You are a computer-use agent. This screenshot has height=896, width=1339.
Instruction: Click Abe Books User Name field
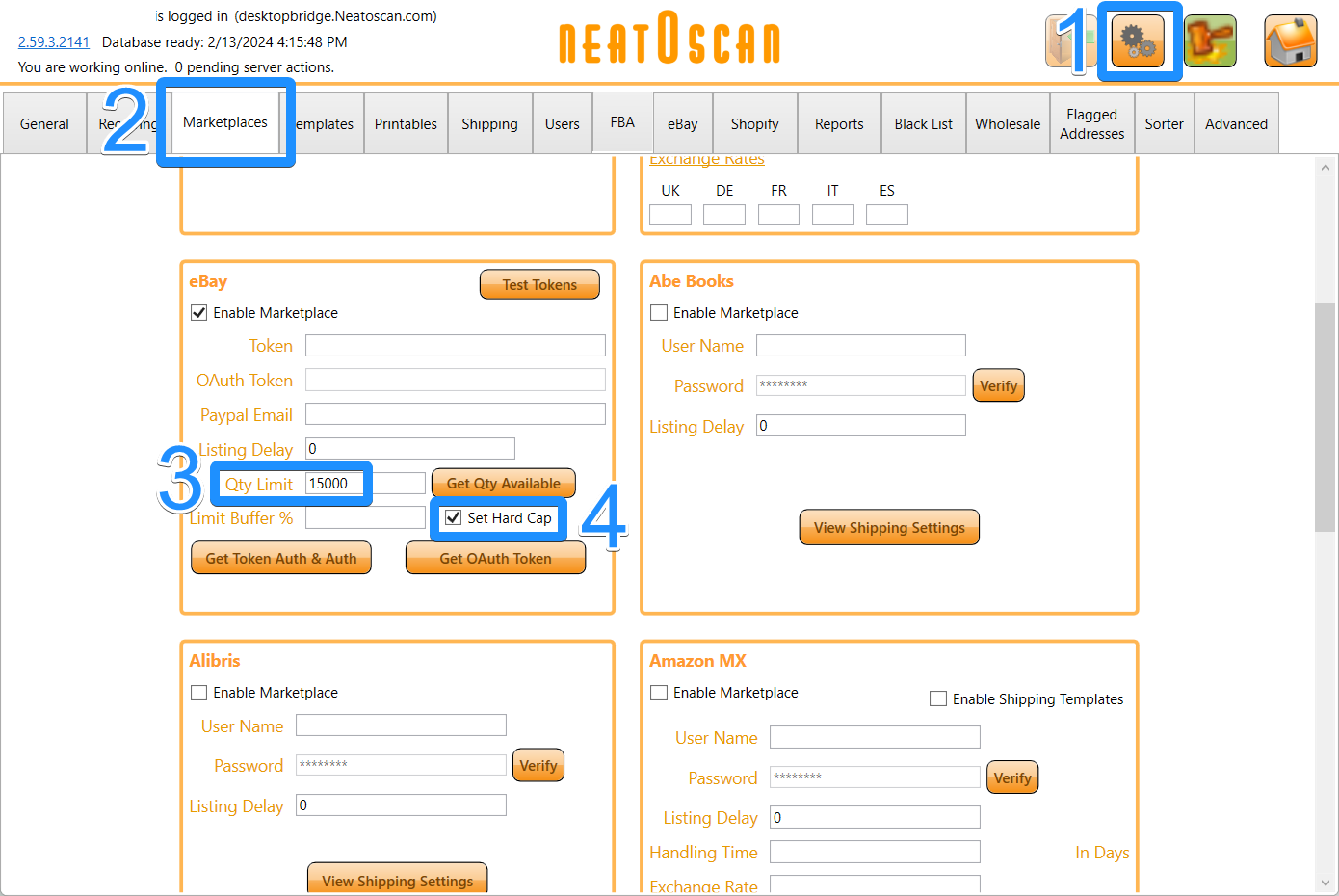click(861, 345)
